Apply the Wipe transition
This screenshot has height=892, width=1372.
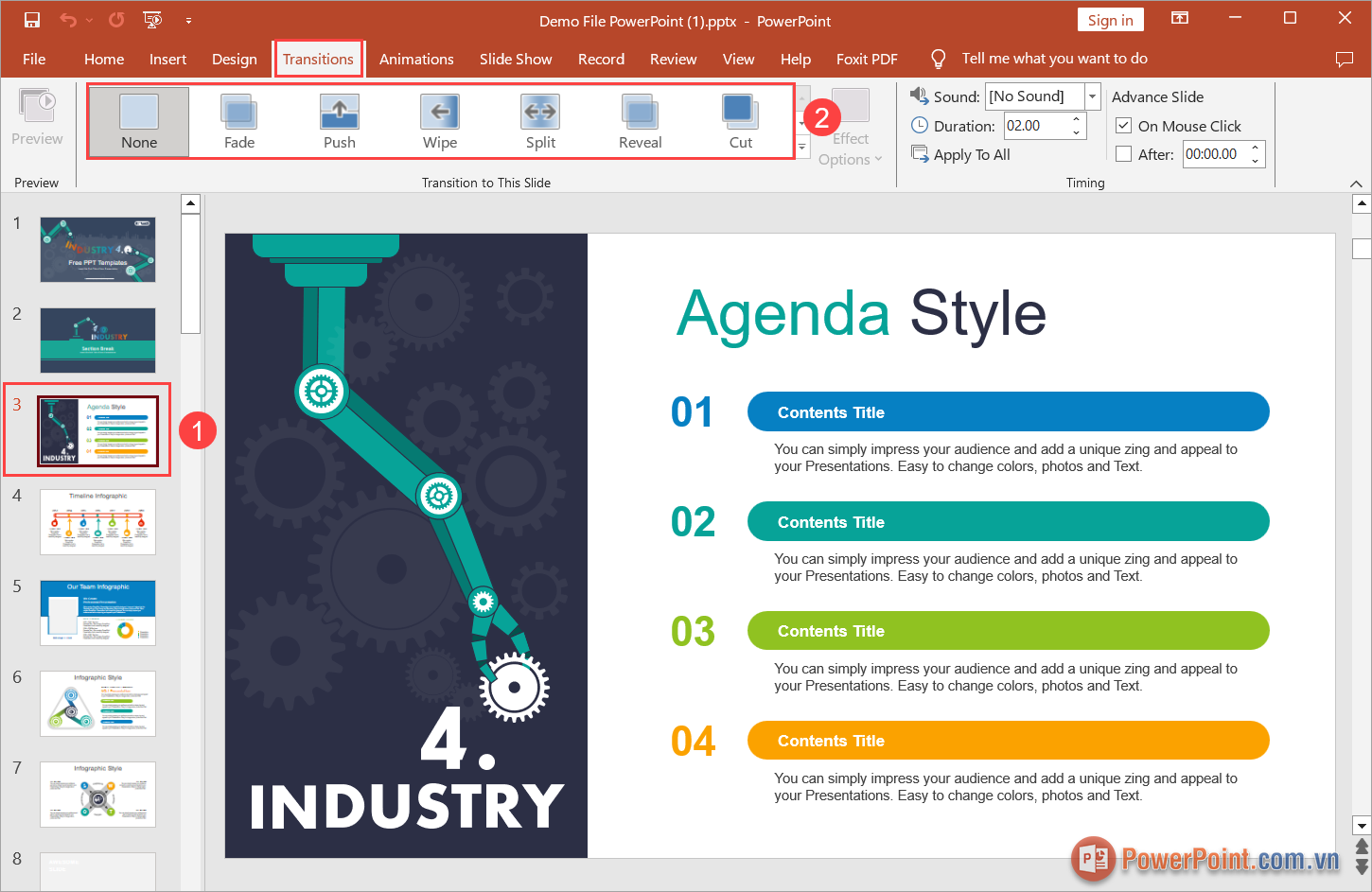[440, 121]
